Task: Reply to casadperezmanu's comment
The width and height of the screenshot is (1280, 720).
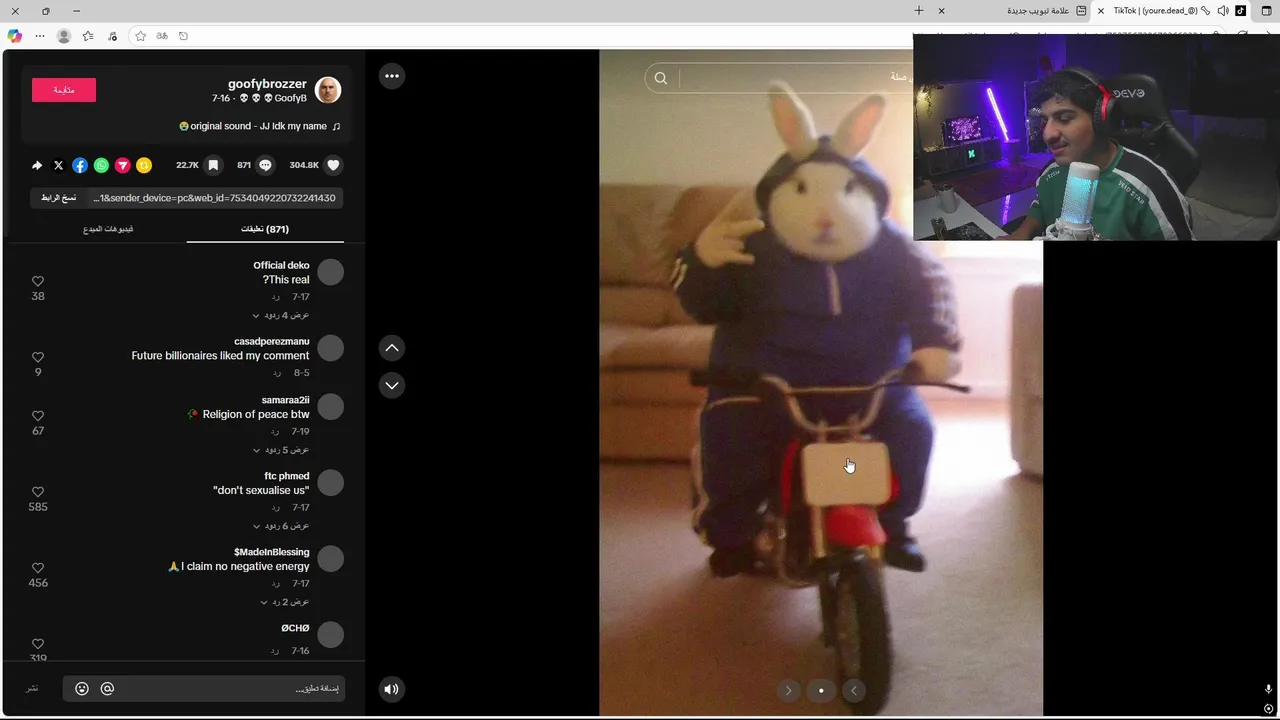Action: click(275, 373)
